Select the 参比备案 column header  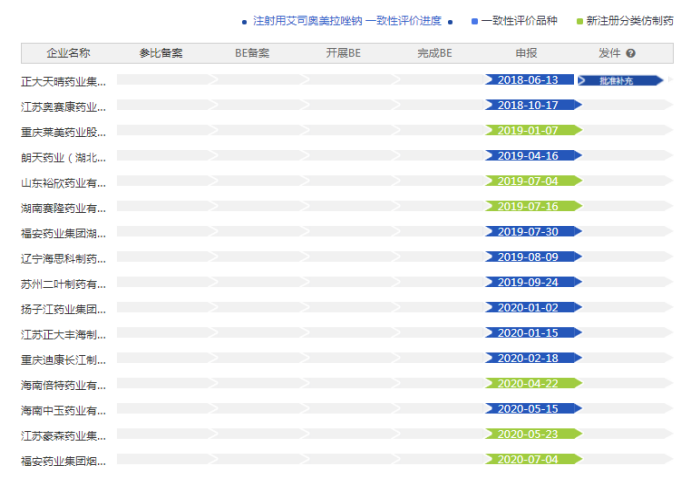(x=161, y=53)
